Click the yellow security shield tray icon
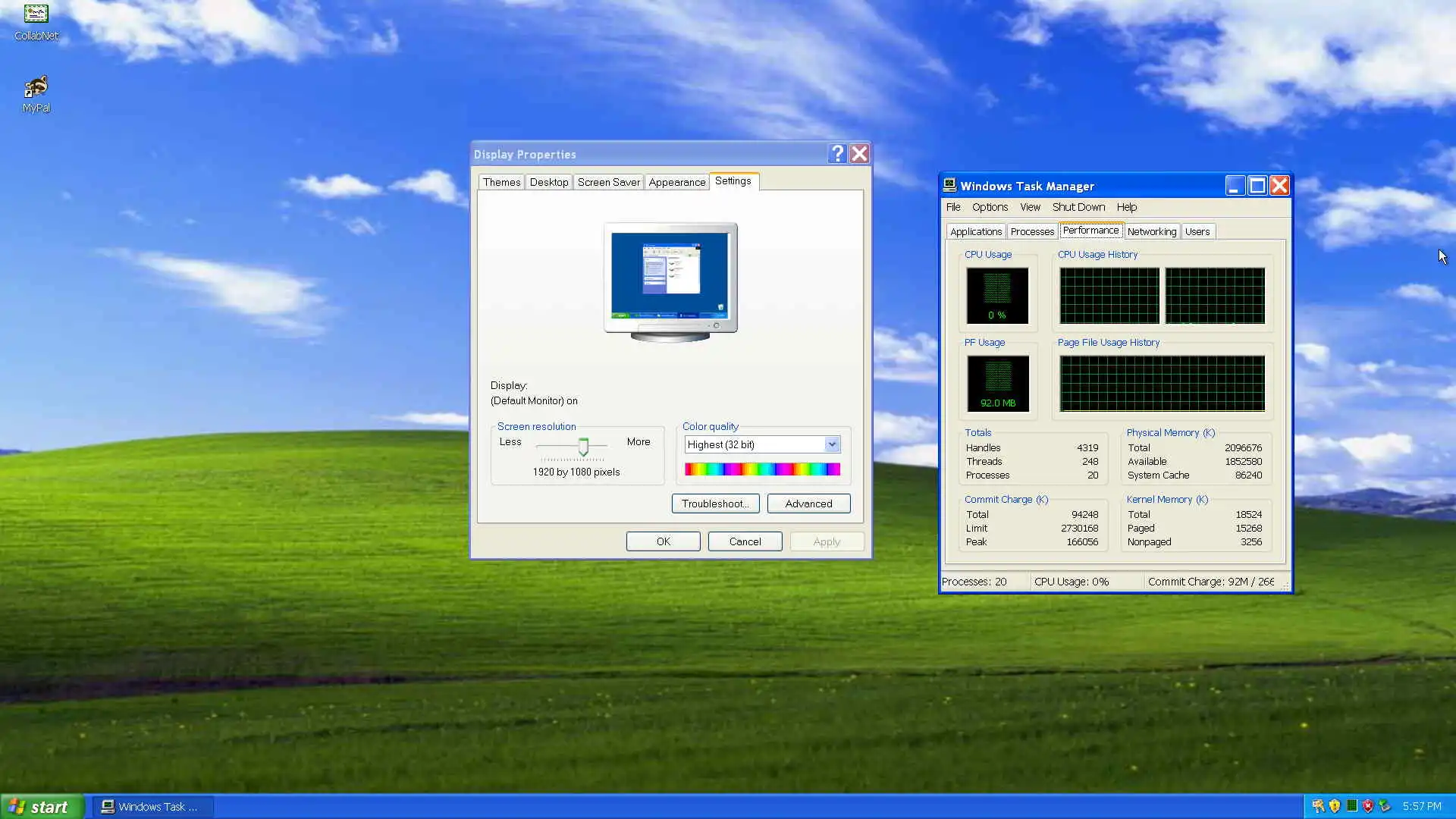The width and height of the screenshot is (1456, 819). [x=1335, y=806]
